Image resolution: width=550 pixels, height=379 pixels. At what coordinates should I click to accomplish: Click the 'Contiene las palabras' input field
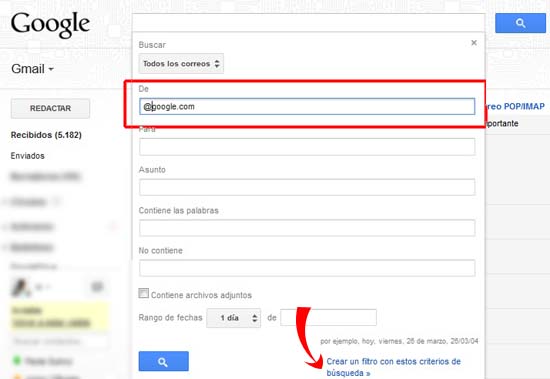coord(307,228)
